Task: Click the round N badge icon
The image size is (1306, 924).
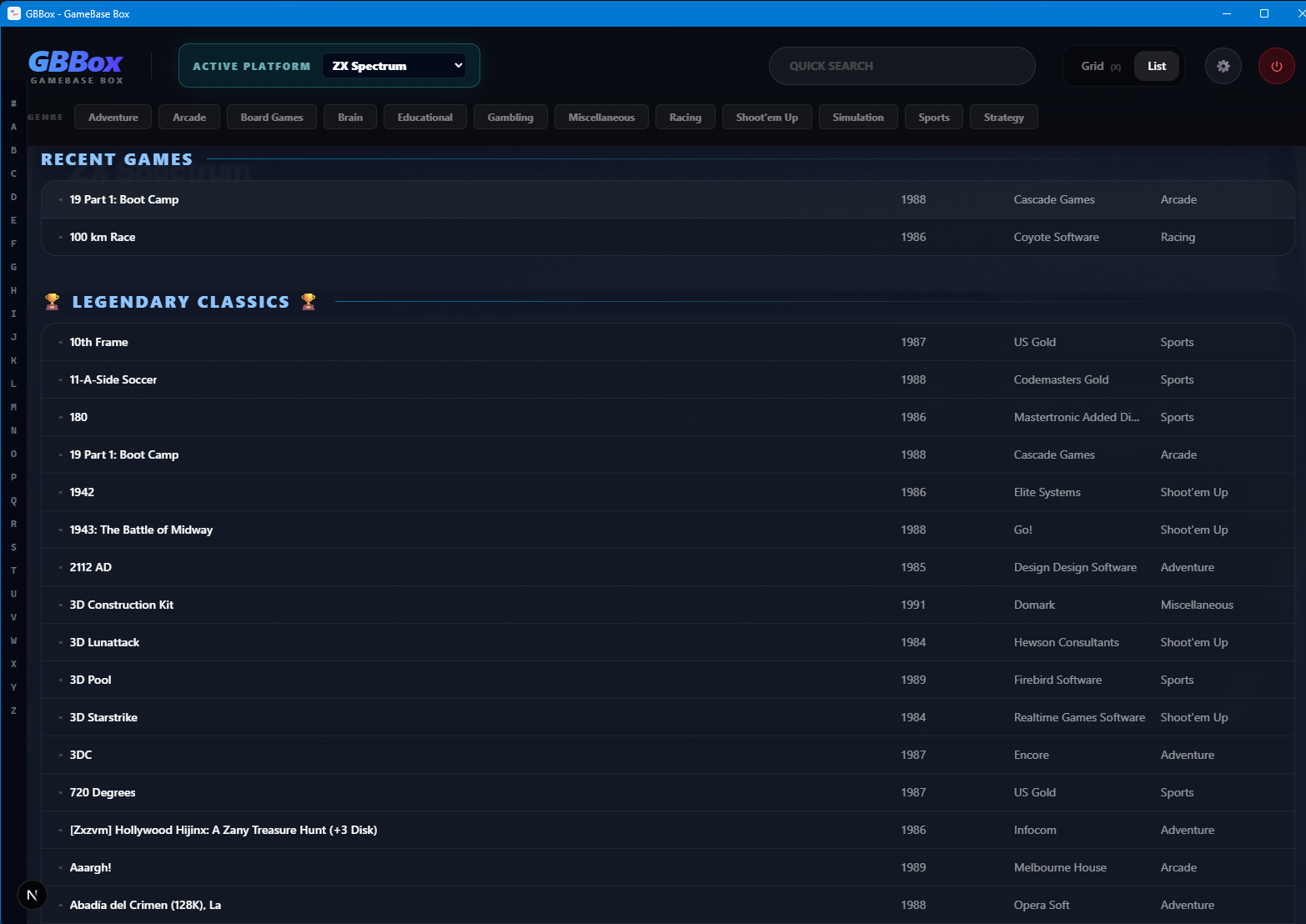Action: [x=32, y=896]
